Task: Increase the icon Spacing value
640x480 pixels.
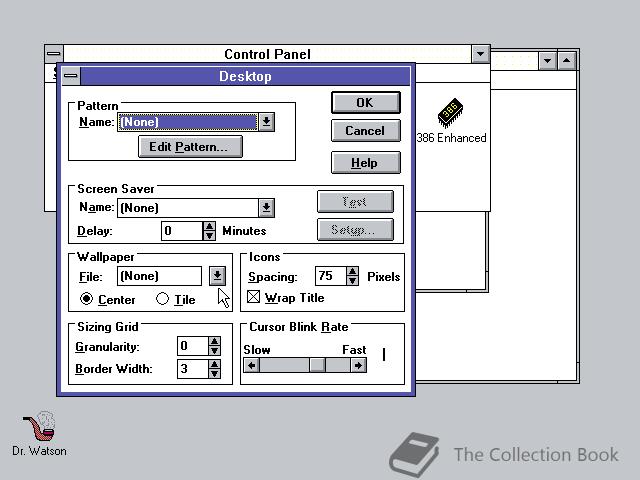Action: click(353, 271)
